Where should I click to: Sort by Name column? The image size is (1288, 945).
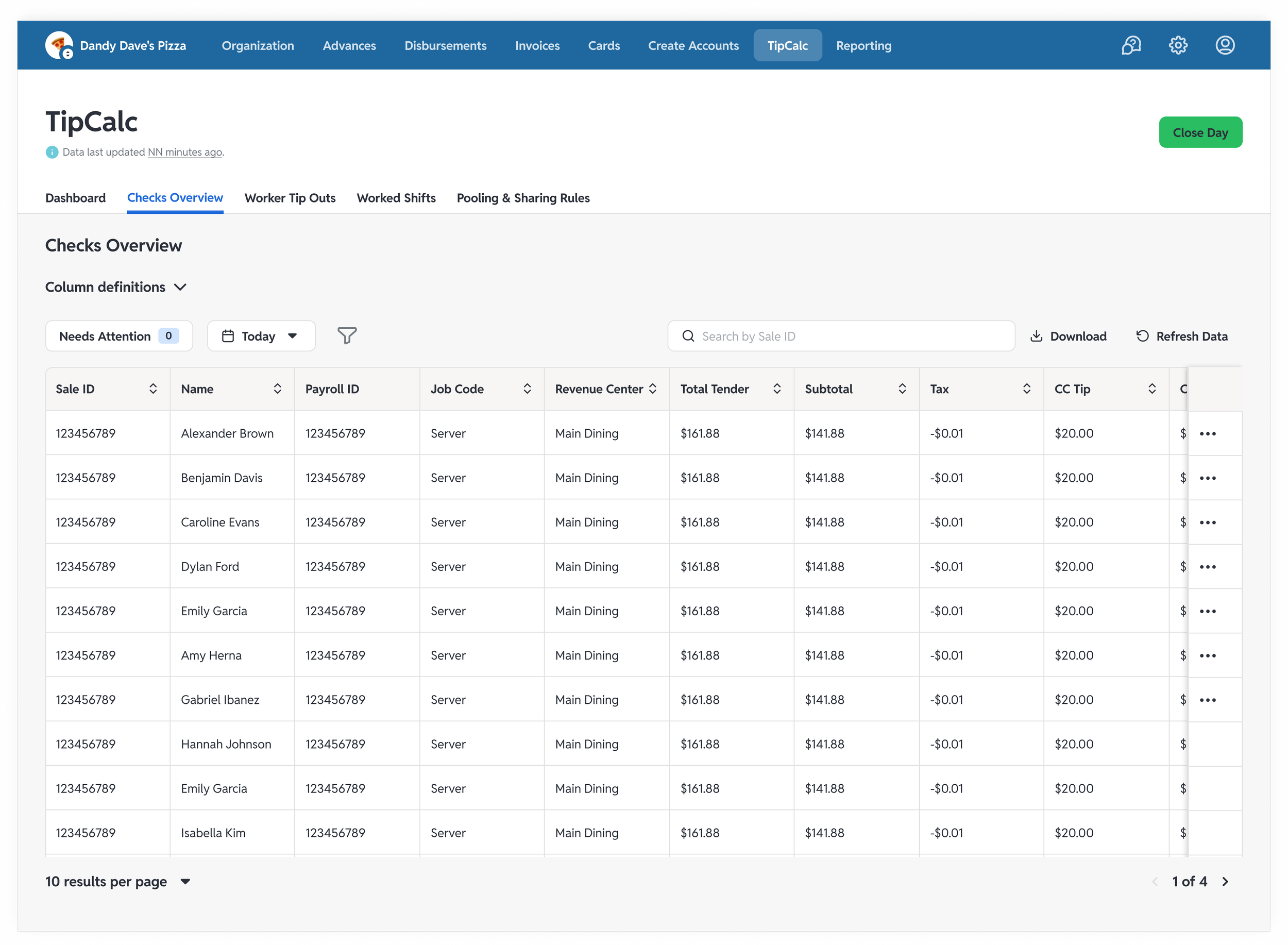pos(277,389)
